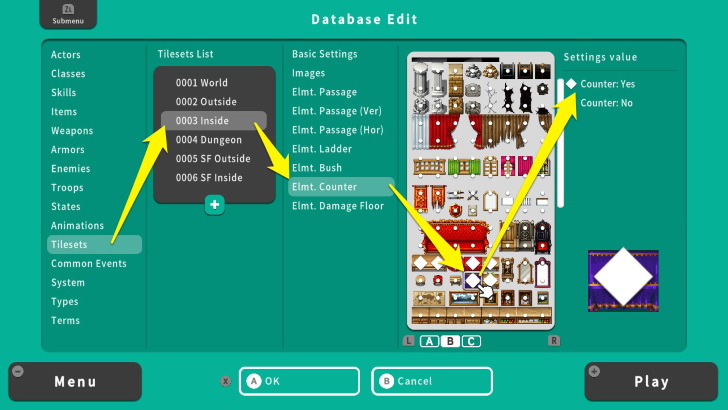Open the States database category
Screen dimensions: 728x410
pyautogui.click(x=65, y=207)
